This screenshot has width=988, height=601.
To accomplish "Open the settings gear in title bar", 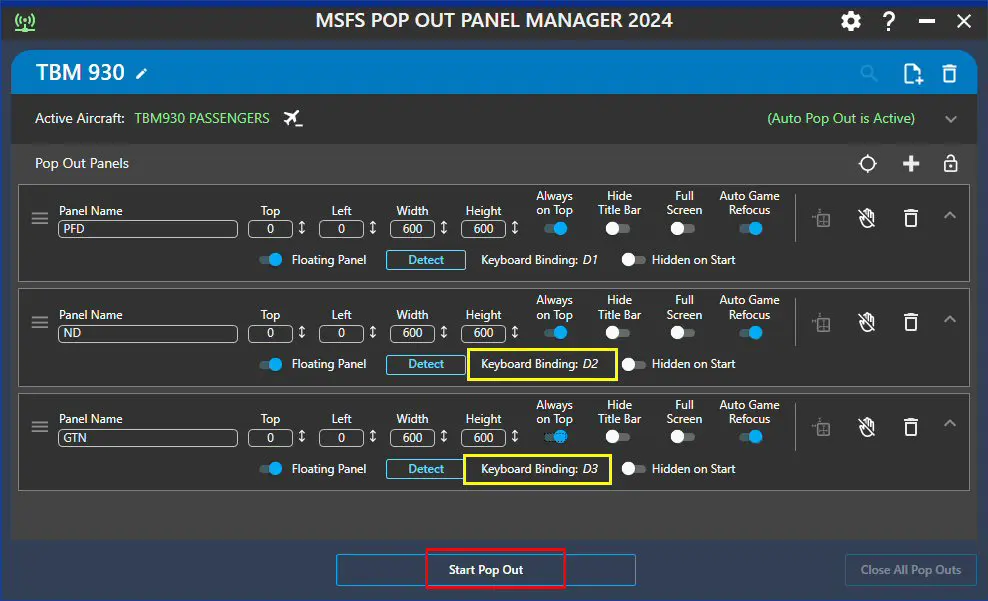I will tap(851, 21).
